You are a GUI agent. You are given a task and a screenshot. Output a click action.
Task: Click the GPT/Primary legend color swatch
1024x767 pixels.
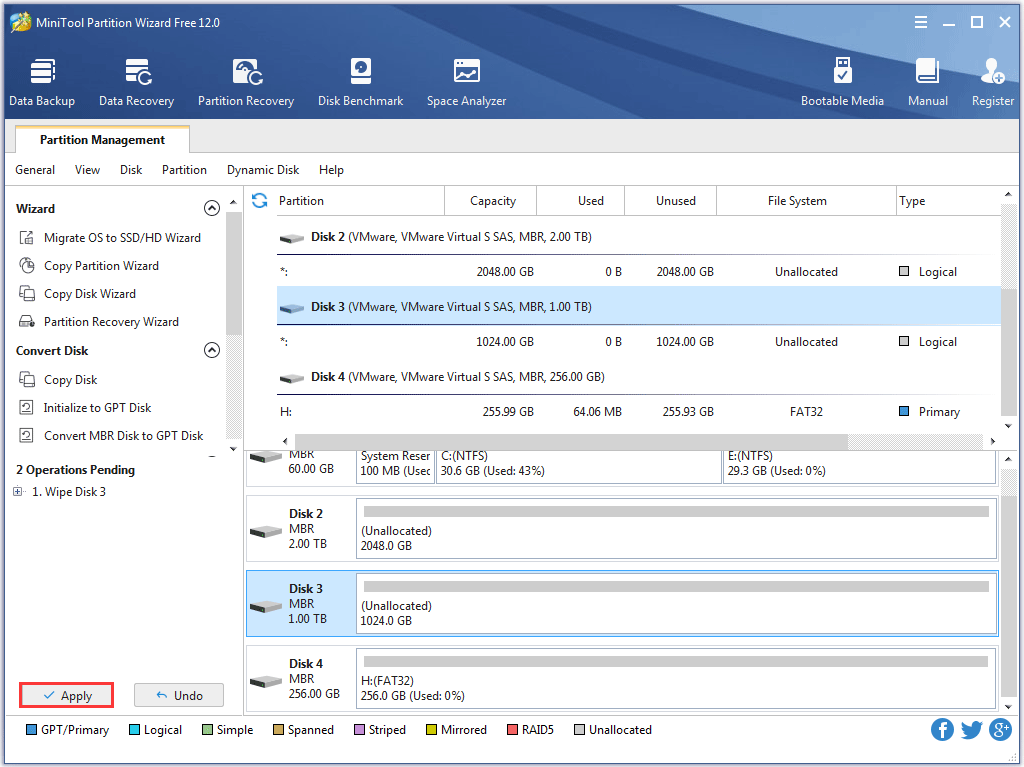(x=31, y=730)
